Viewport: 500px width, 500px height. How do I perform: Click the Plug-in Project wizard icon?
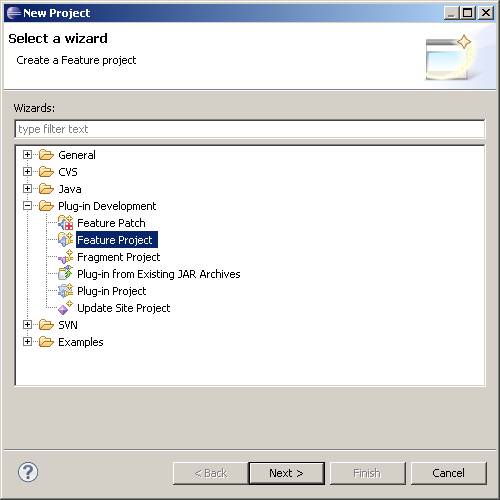pyautogui.click(x=65, y=291)
